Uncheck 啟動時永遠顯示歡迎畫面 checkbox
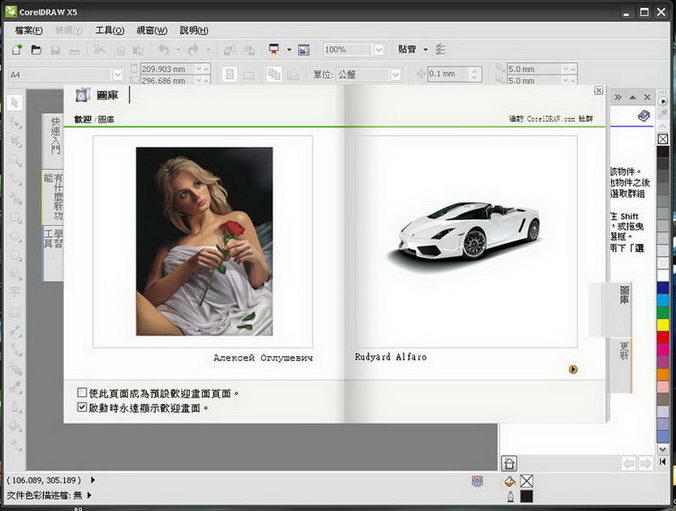 point(82,408)
